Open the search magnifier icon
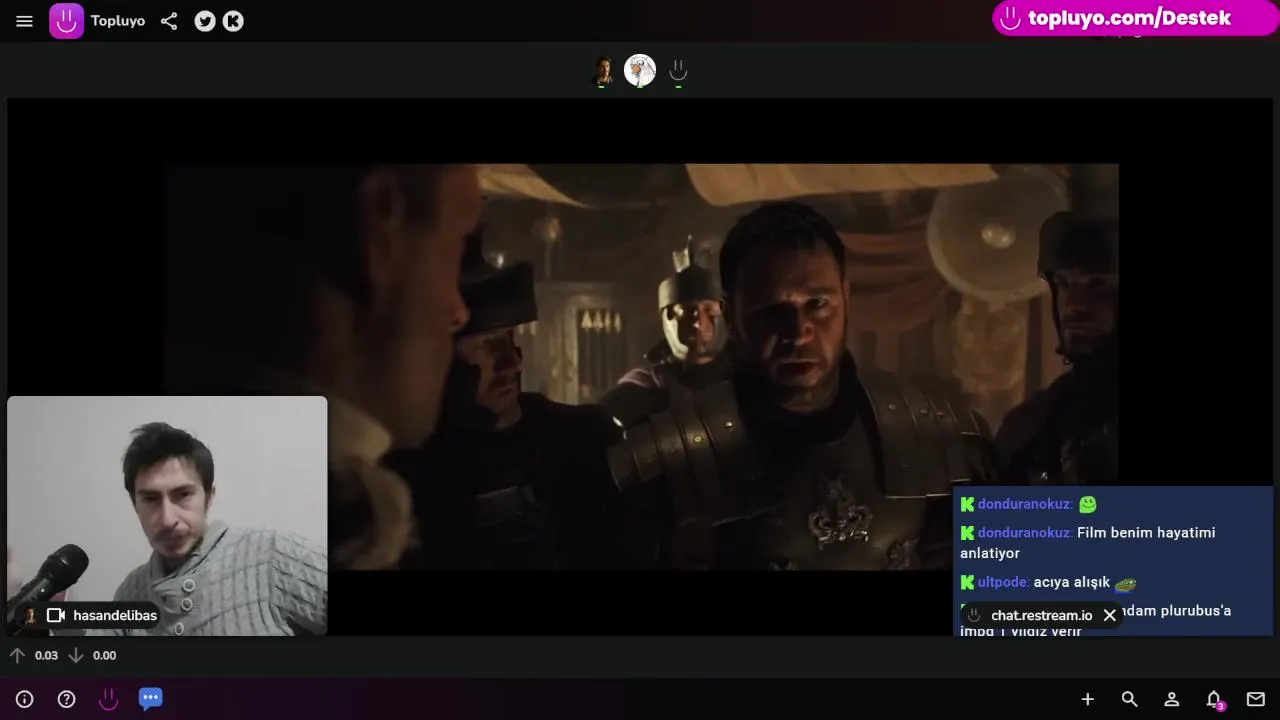This screenshot has width=1280, height=720. pyautogui.click(x=1129, y=700)
